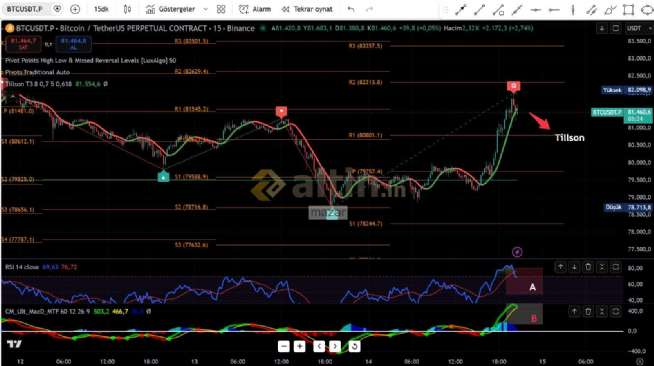Viewport: 654px width, 366px height.
Task: Open the 15dk interval selector
Action: click(x=101, y=9)
